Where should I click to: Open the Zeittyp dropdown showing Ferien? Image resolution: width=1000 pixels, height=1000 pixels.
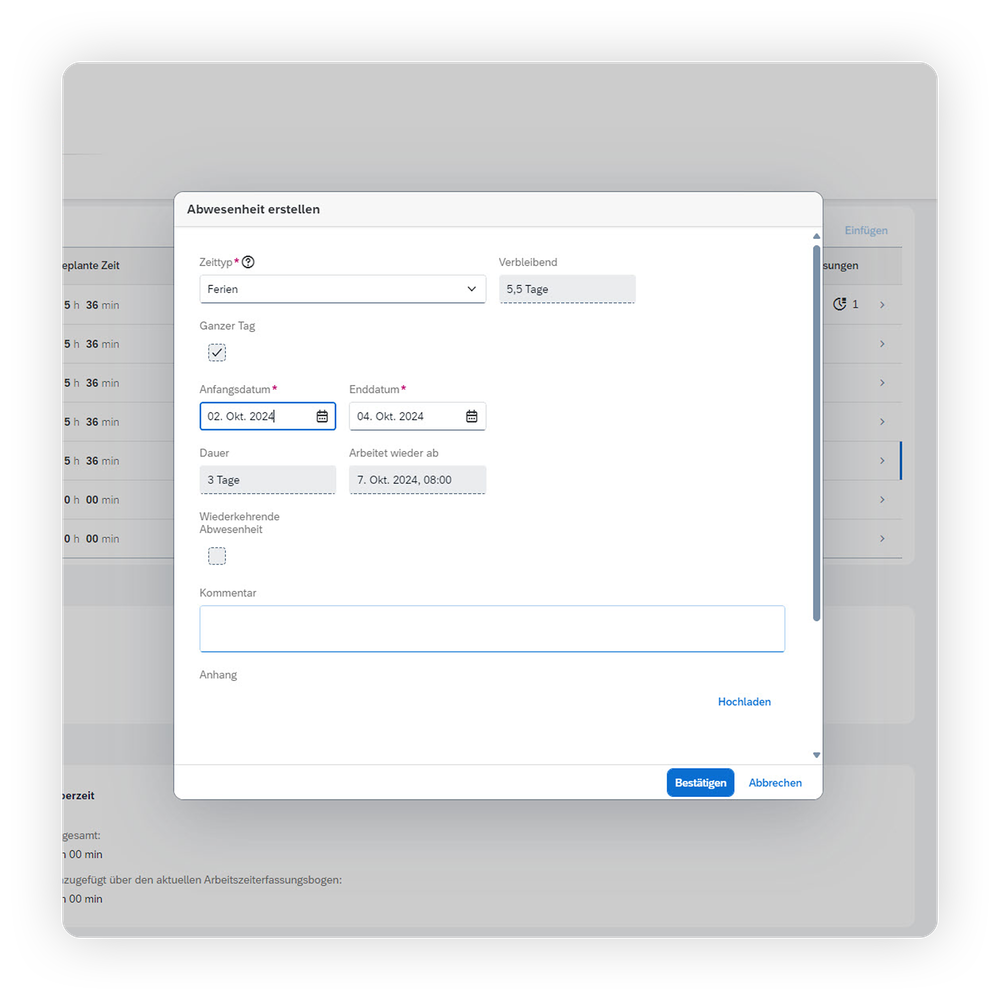[342, 288]
